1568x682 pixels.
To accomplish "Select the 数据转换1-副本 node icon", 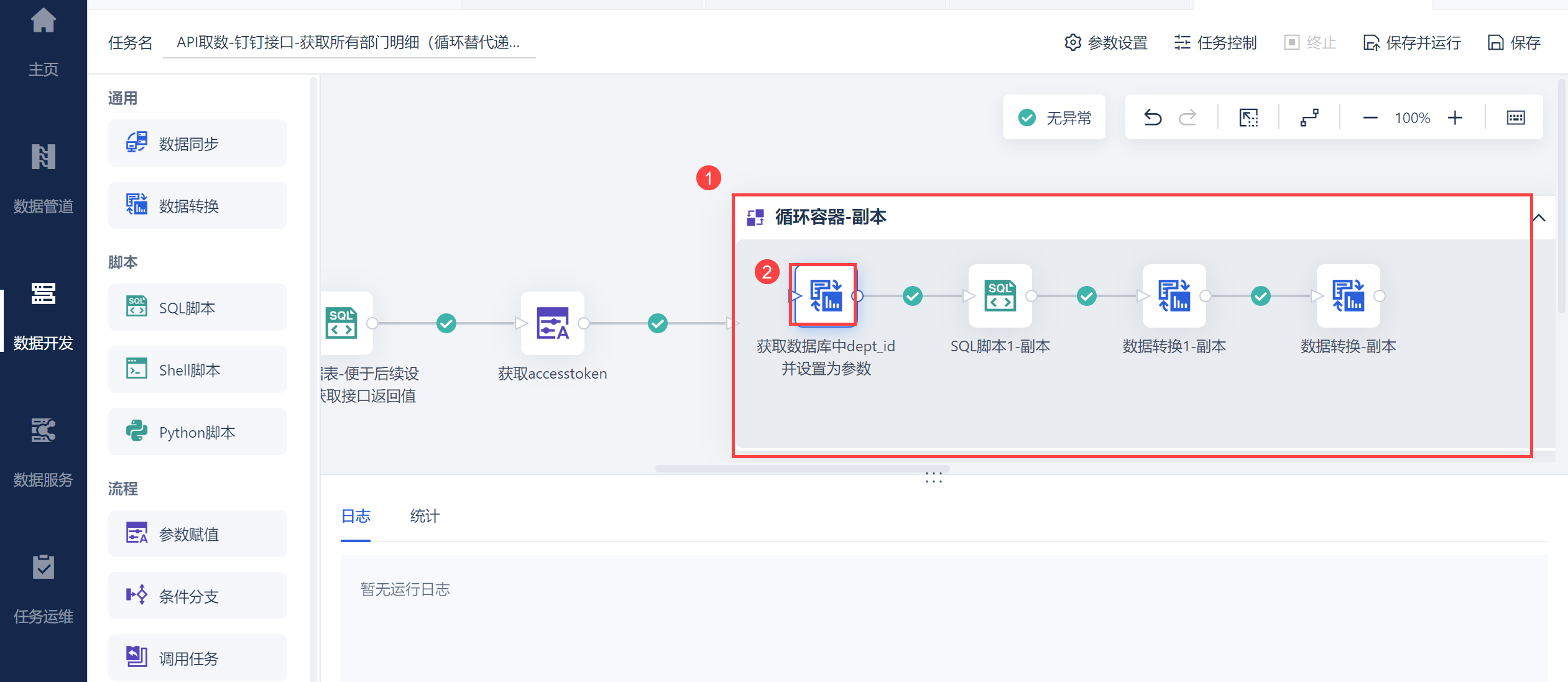I will (1174, 296).
